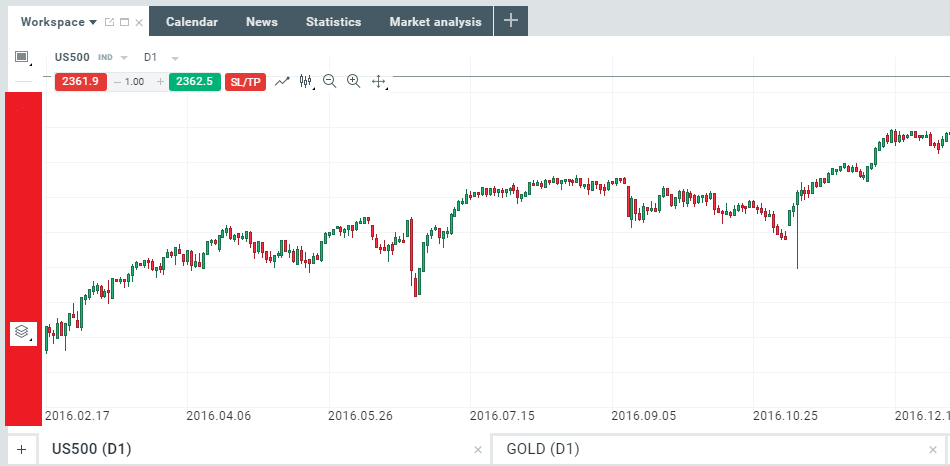Zoom out the US500 chart
950x466 pixels.
(x=330, y=81)
